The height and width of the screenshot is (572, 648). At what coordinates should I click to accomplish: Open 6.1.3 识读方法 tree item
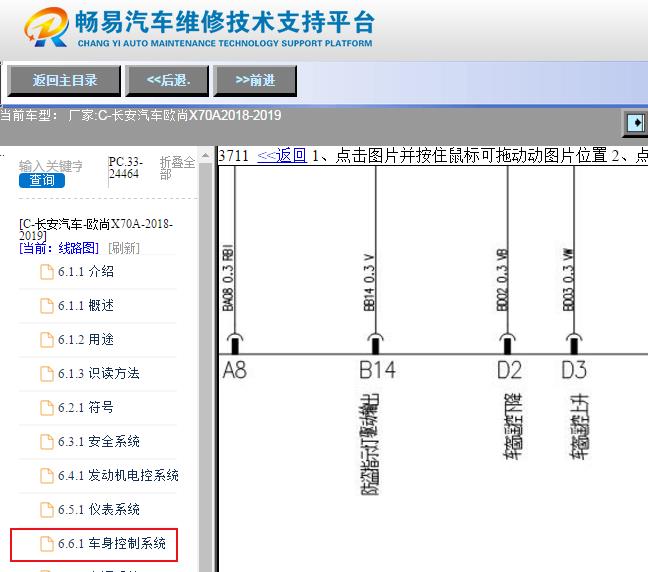tap(98, 373)
